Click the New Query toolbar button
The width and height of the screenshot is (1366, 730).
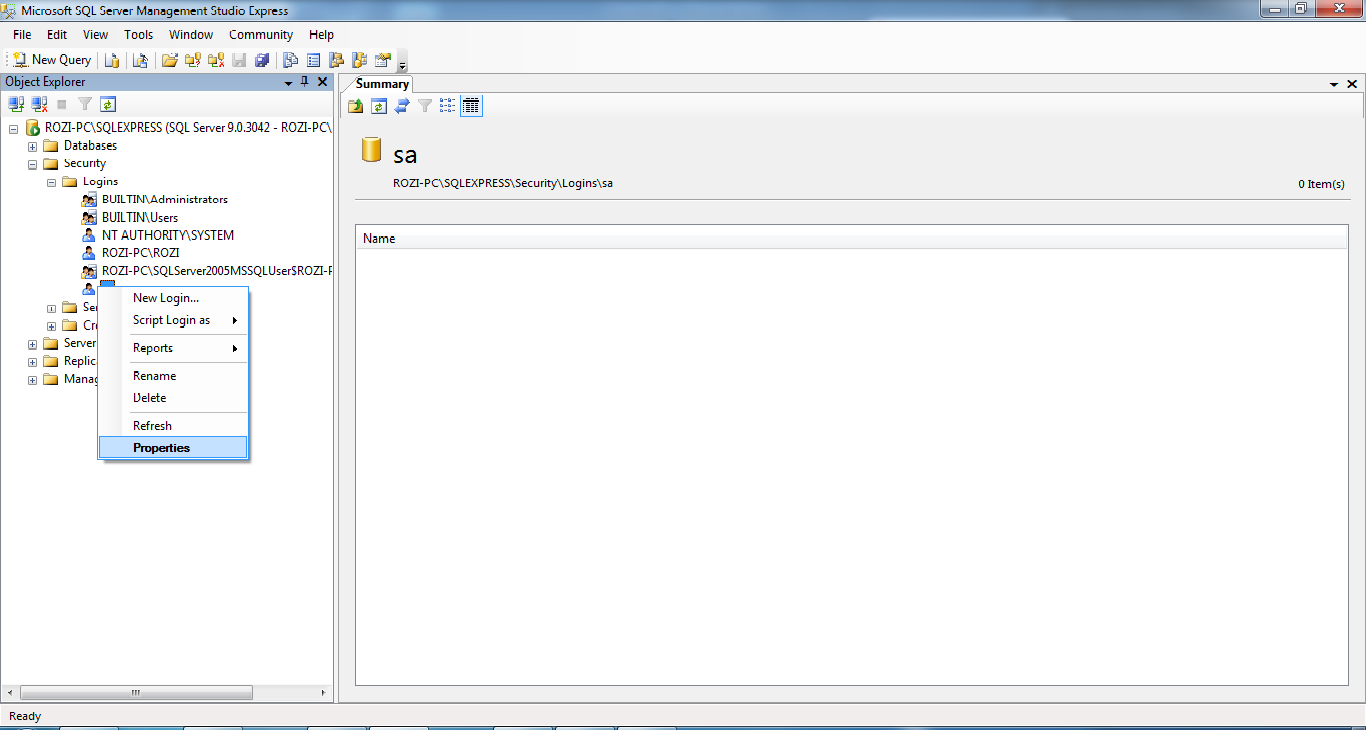pyautogui.click(x=51, y=60)
